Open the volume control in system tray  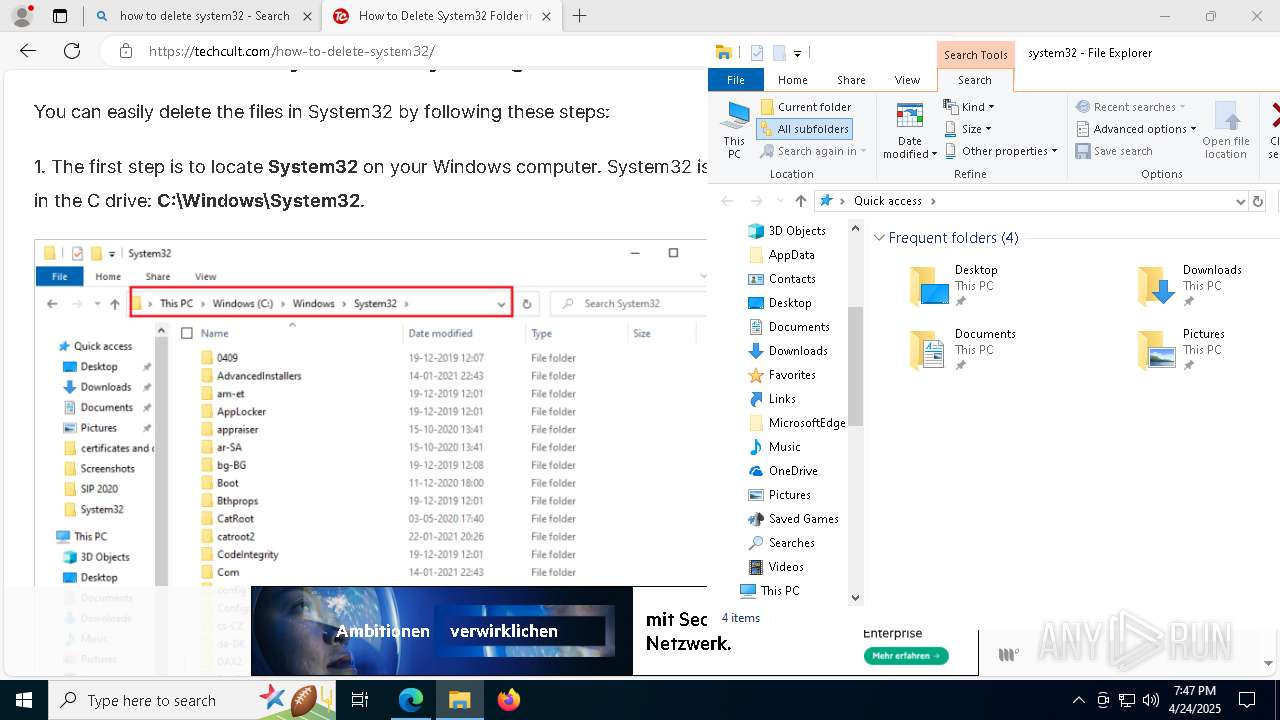pyautogui.click(x=1151, y=700)
